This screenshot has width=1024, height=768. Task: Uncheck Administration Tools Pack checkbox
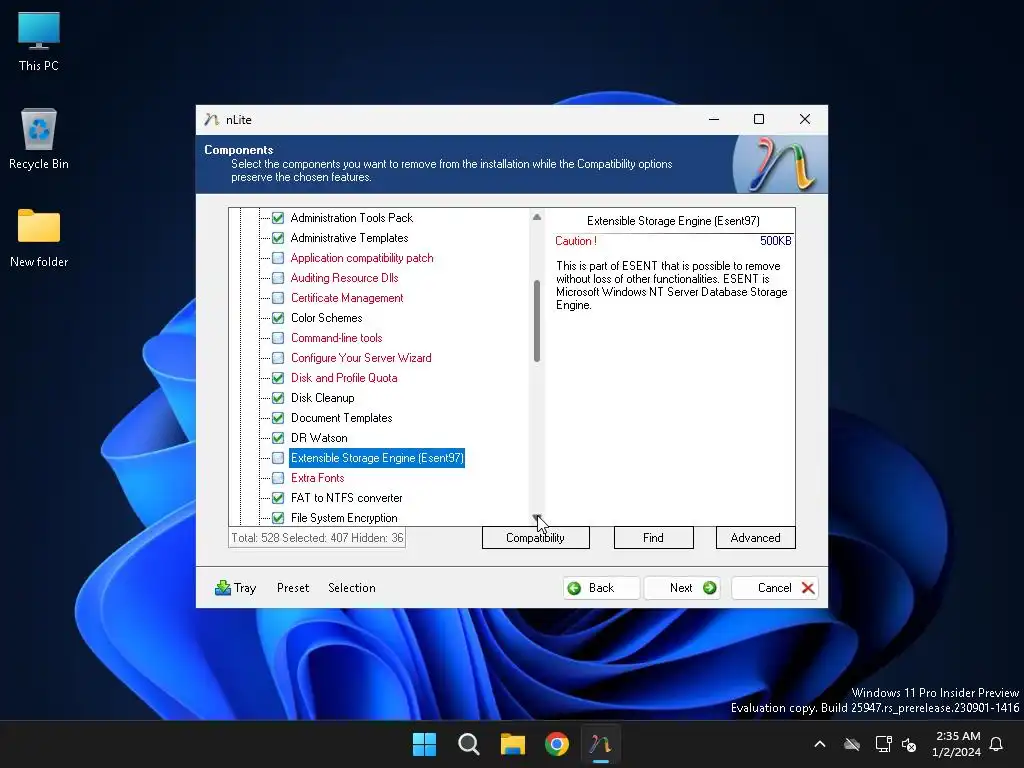coord(278,218)
